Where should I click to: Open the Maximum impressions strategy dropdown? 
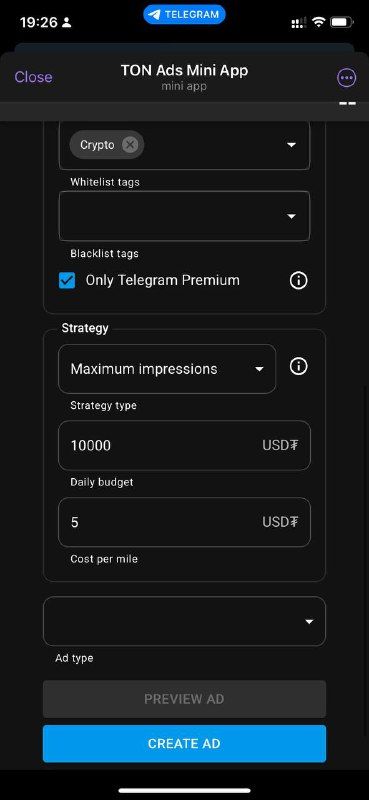(167, 369)
